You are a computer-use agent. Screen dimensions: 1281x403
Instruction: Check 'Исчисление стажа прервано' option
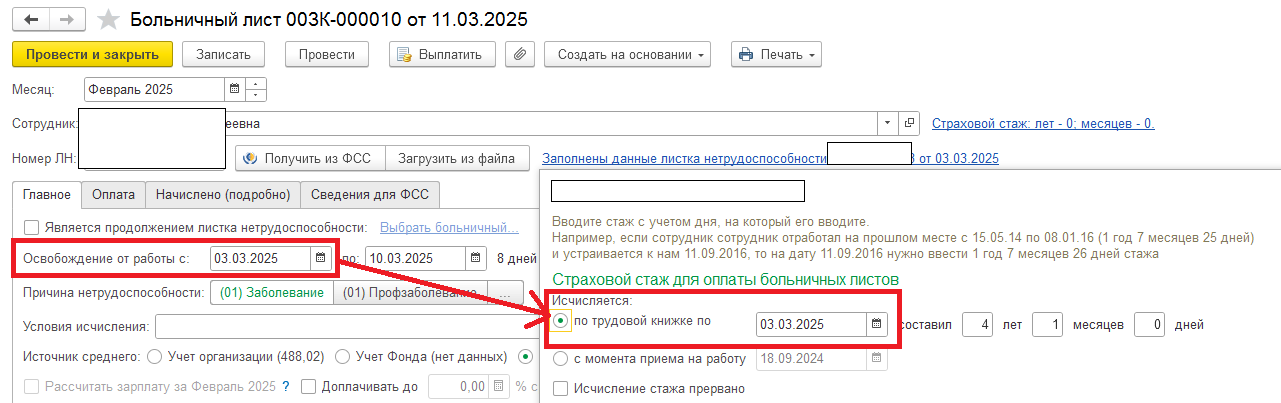coord(560,388)
